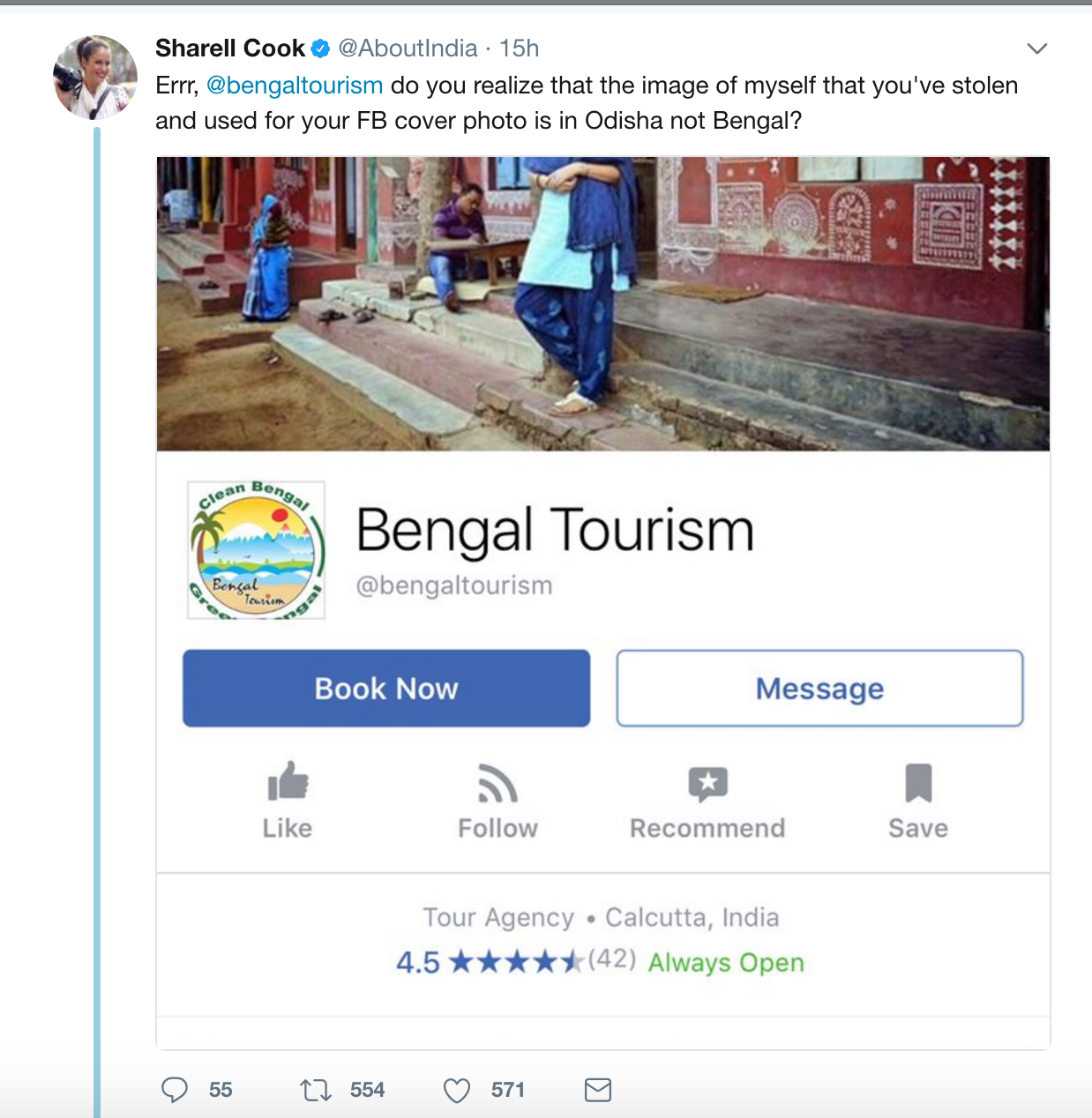Click the Save bookmark icon
Image resolution: width=1092 pixels, height=1118 pixels.
918,782
